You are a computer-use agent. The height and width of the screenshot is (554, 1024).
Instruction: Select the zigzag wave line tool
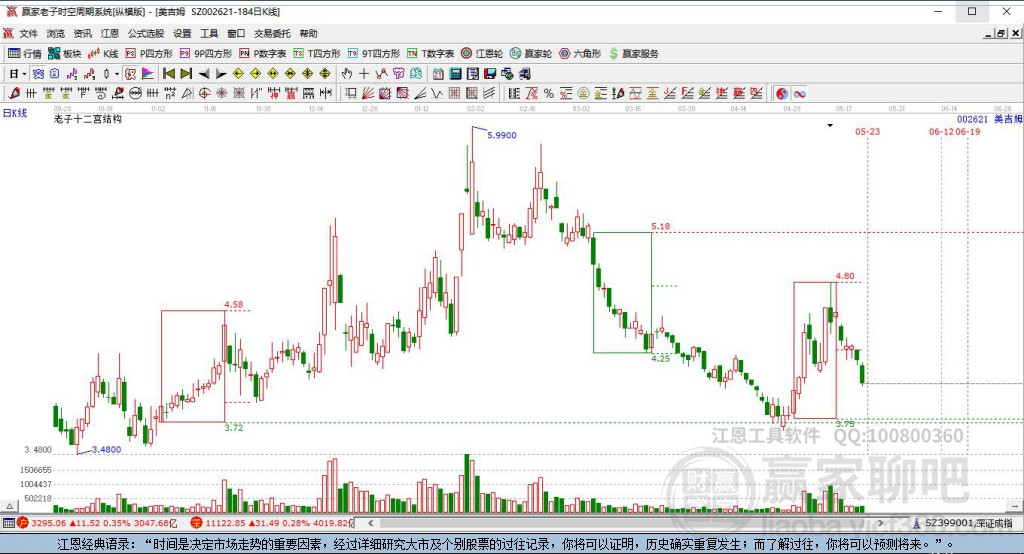pos(437,93)
